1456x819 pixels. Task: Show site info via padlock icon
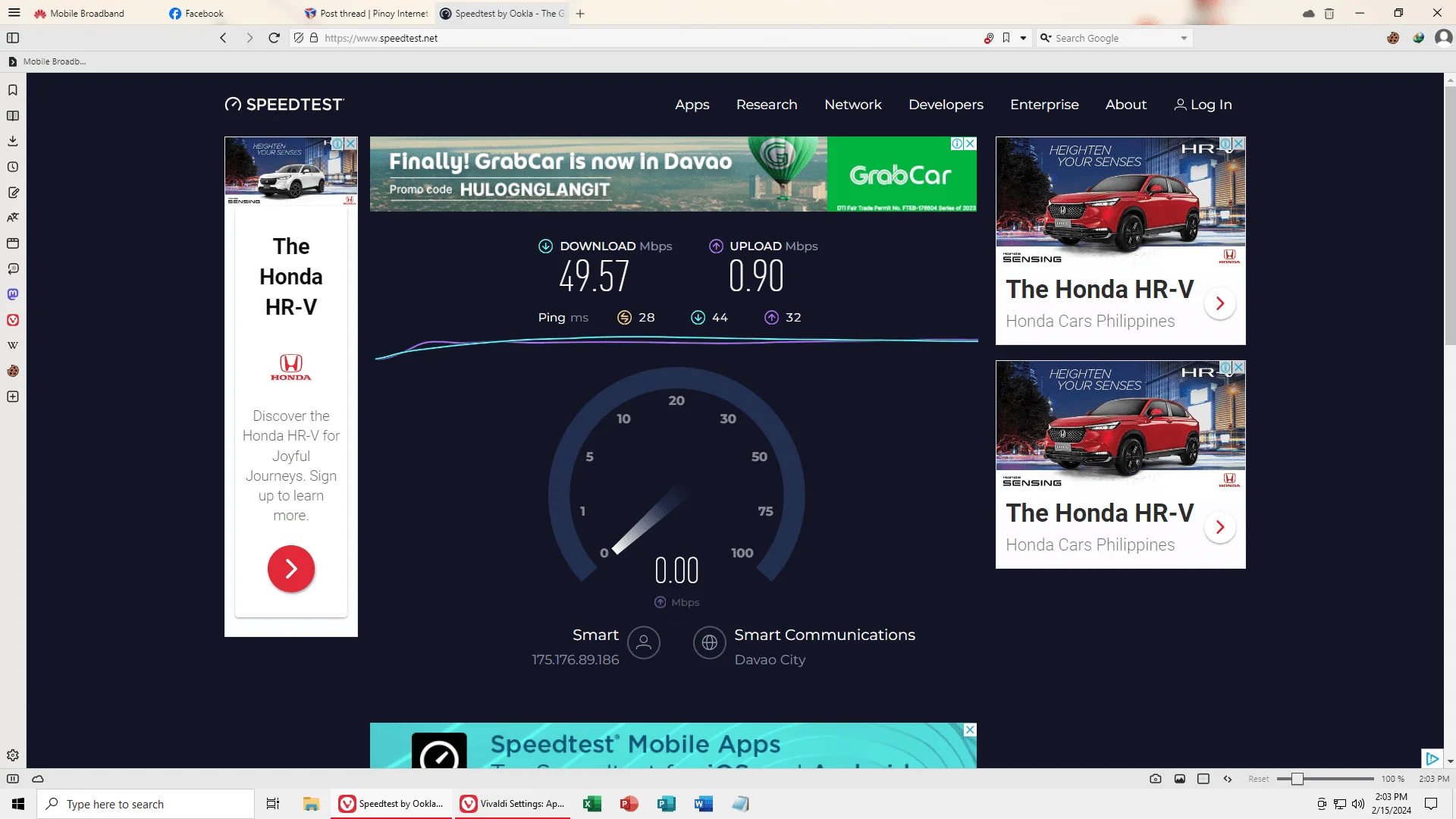pos(314,38)
